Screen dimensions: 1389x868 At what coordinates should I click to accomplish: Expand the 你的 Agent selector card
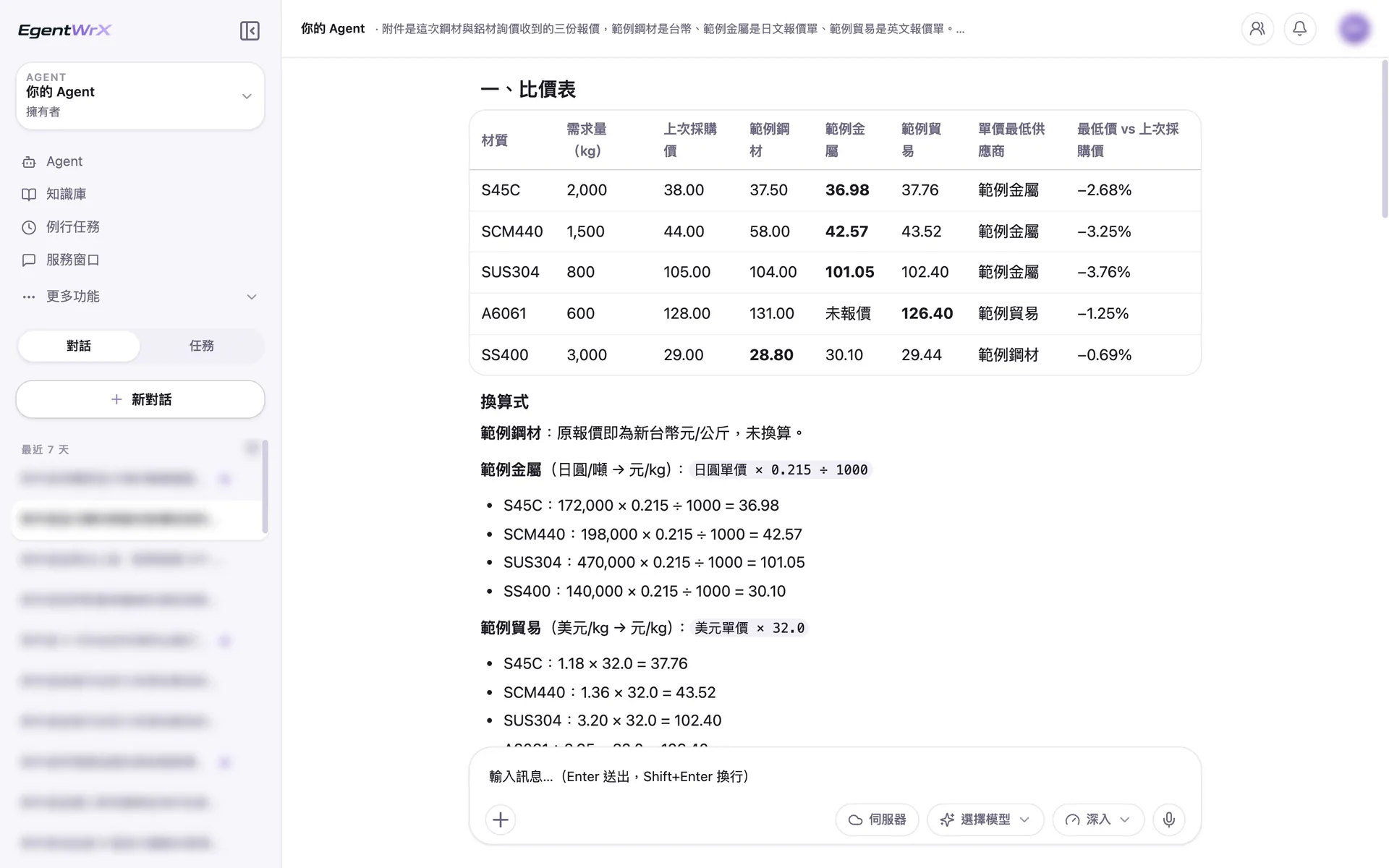[x=140, y=95]
